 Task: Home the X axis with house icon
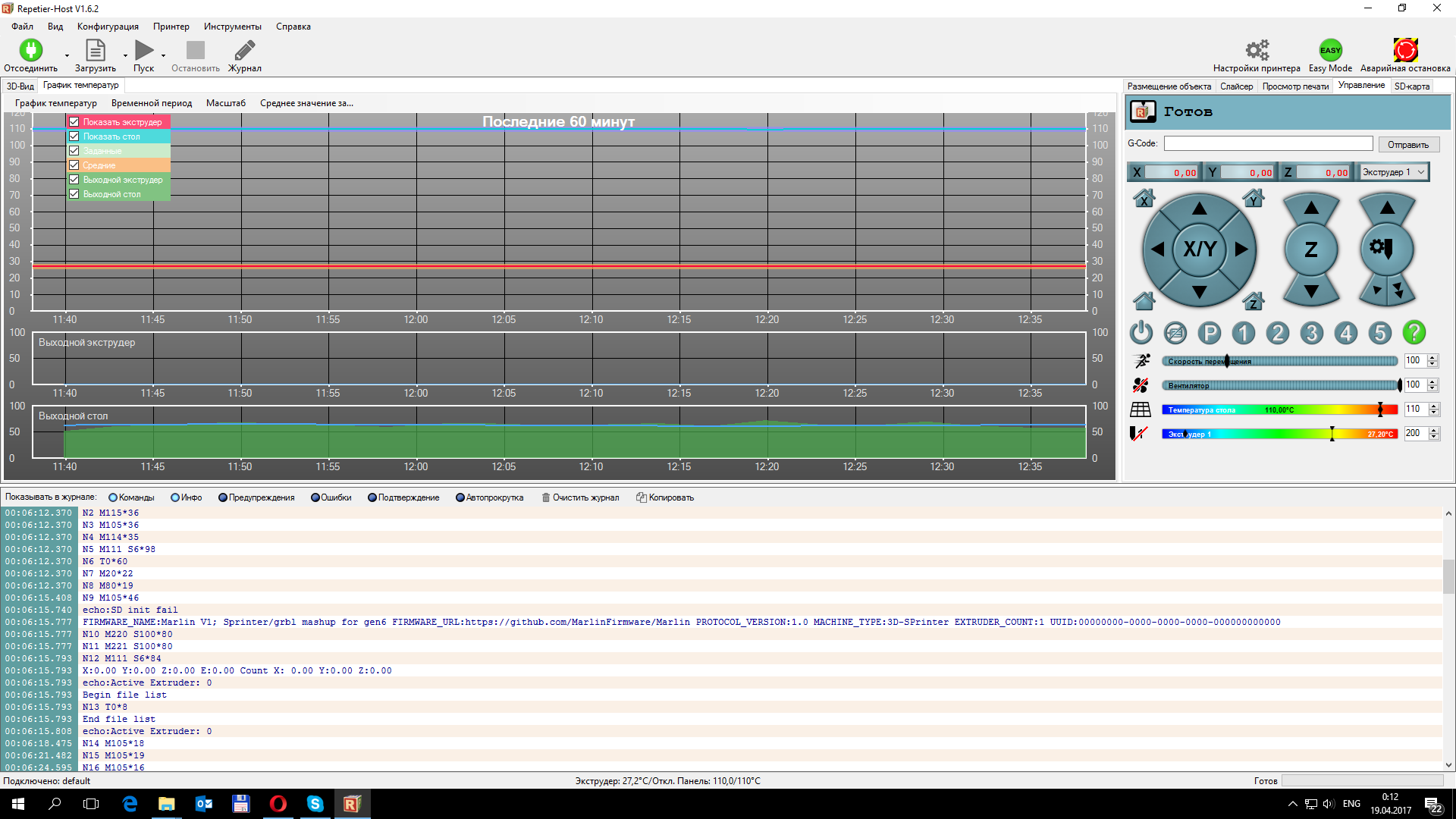coord(1144,199)
